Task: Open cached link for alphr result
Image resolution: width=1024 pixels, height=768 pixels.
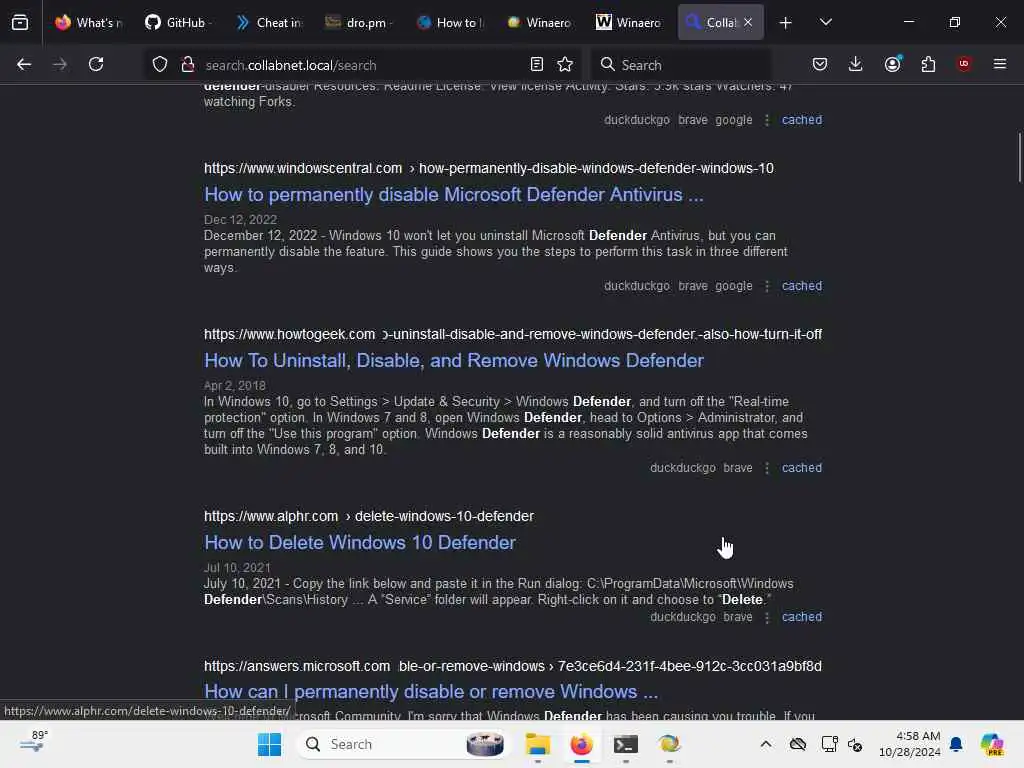Action: (802, 617)
